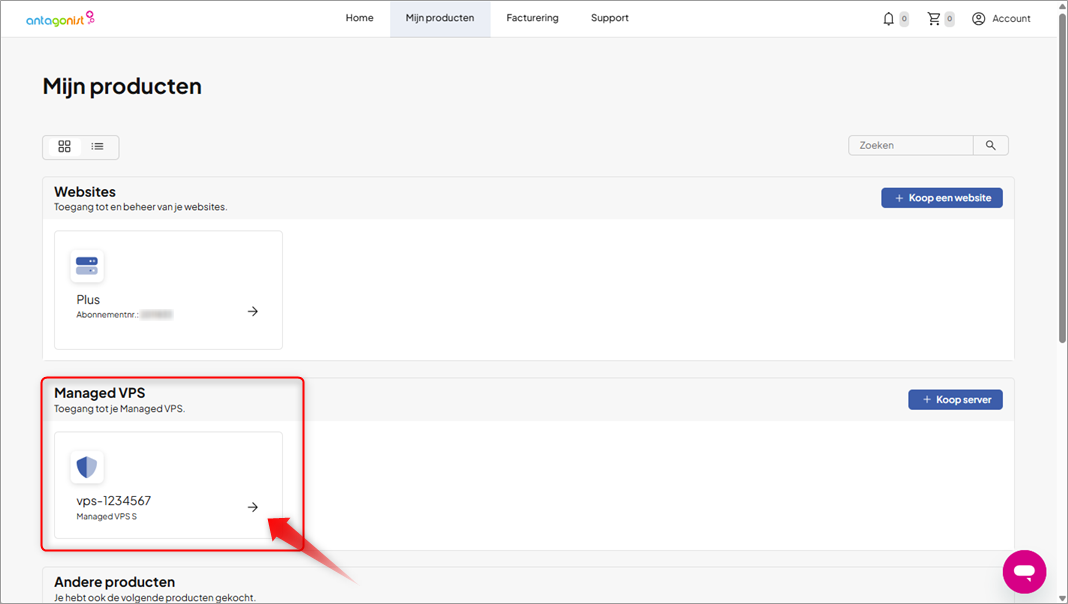Click the scrollbar down arrow
This screenshot has height=604, width=1068.
point(1062,598)
